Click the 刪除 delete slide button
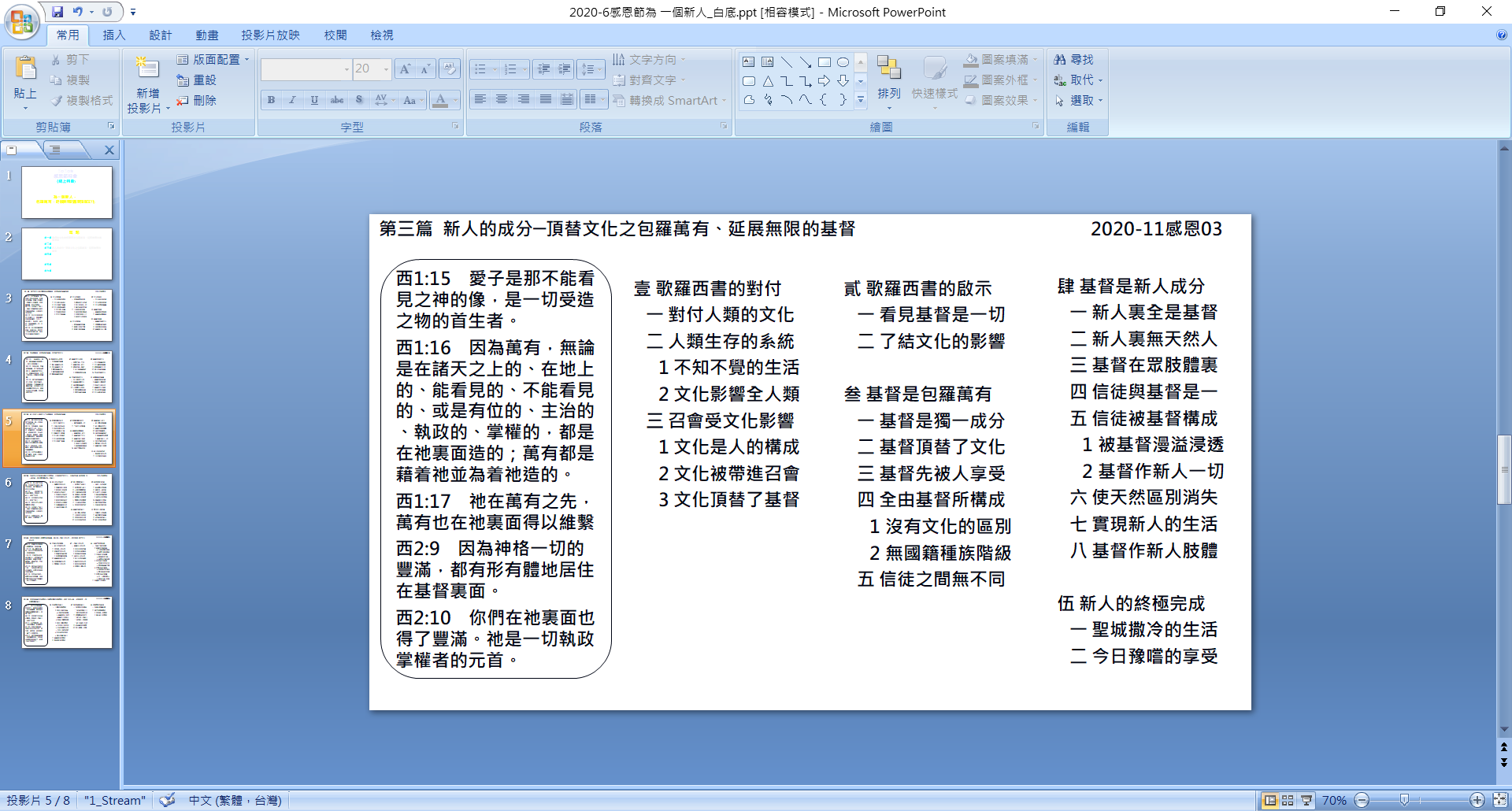 point(197,101)
